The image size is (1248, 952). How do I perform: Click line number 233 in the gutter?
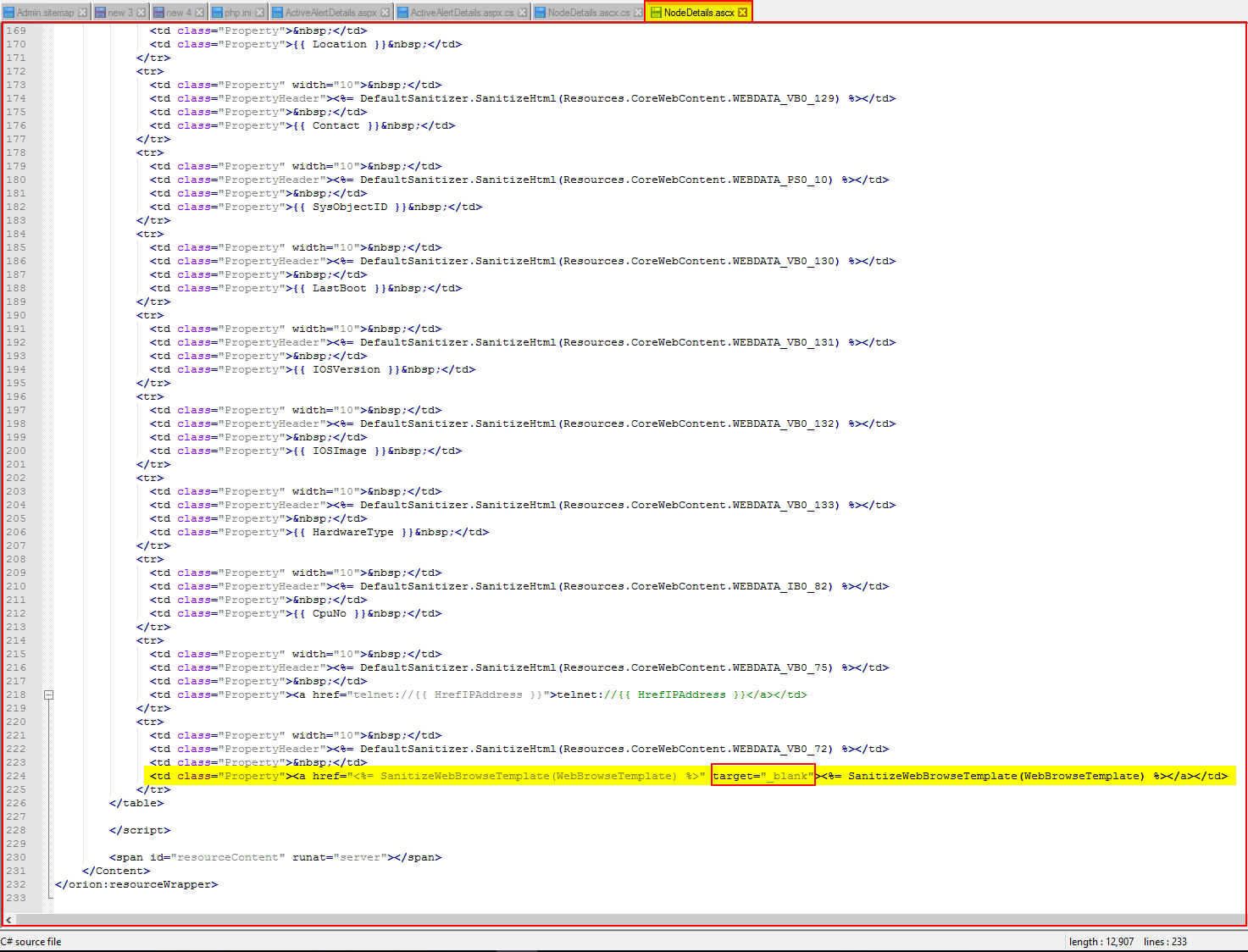pyautogui.click(x=16, y=898)
